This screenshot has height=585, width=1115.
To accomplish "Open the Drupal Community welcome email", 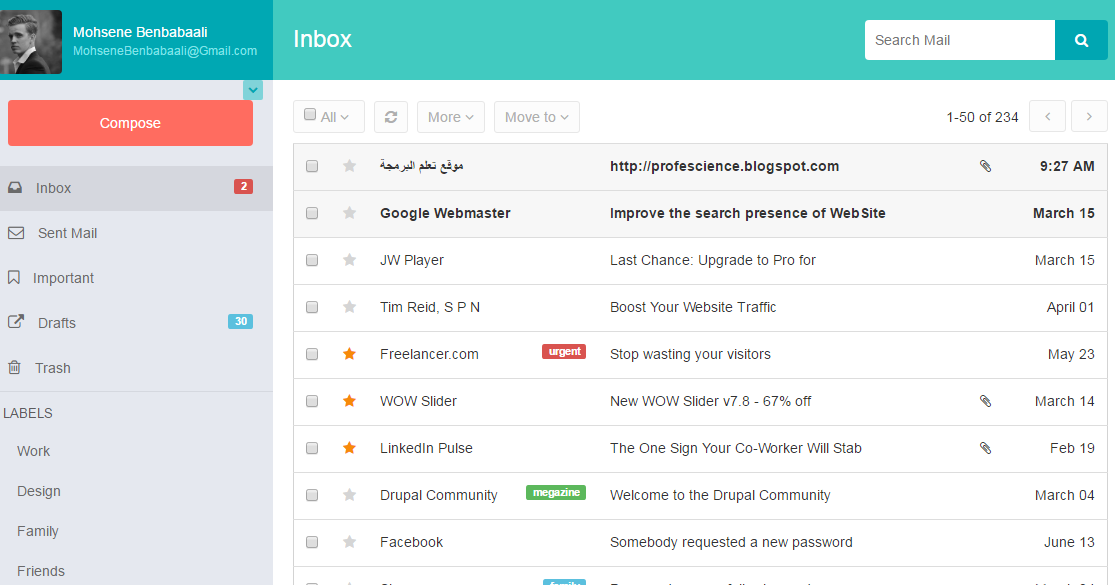I will [x=720, y=495].
